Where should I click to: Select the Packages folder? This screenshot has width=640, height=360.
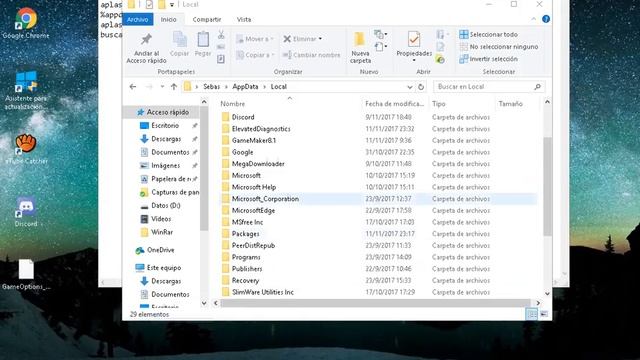tap(245, 234)
